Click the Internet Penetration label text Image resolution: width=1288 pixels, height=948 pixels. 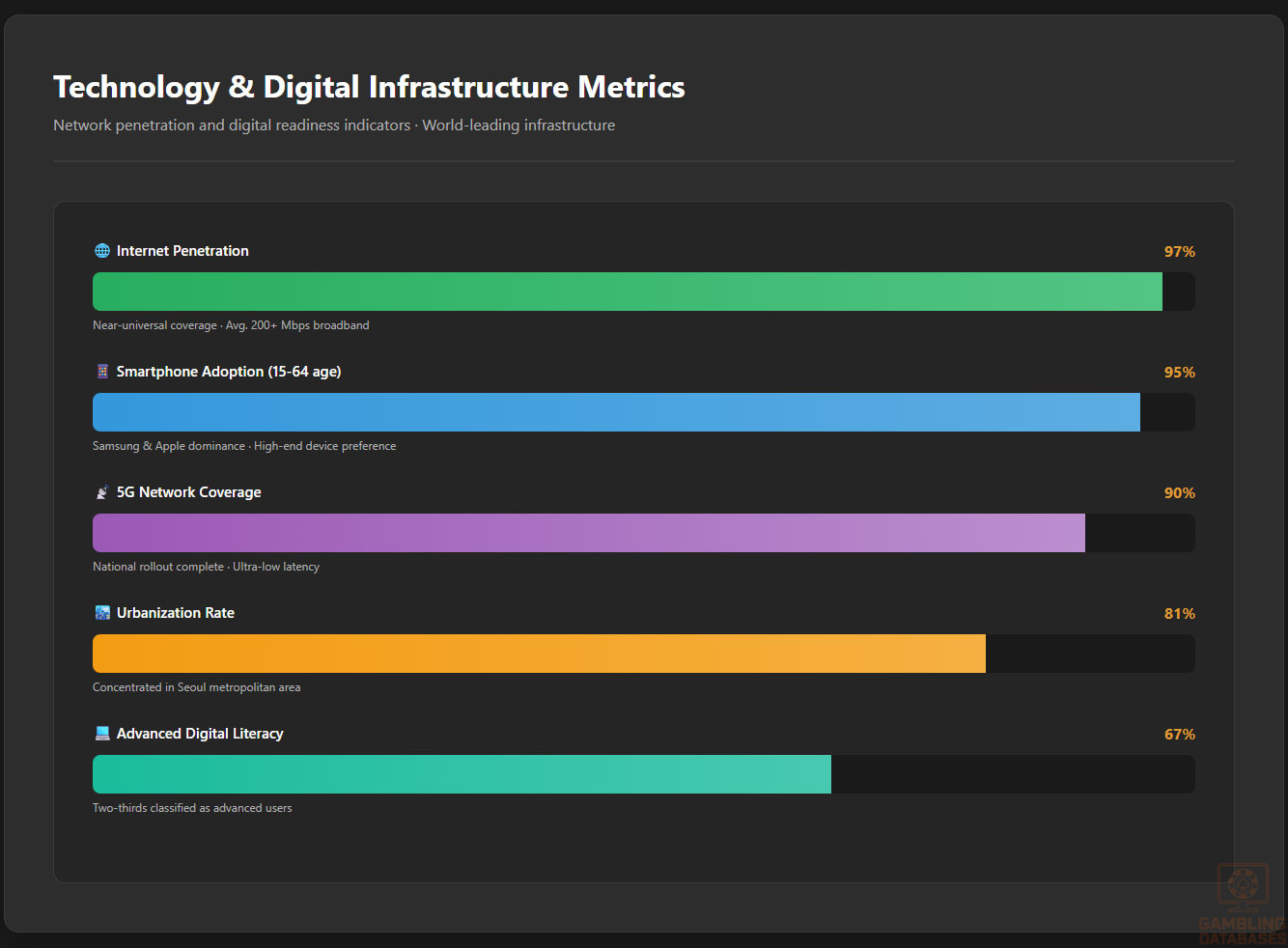pyautogui.click(x=182, y=251)
